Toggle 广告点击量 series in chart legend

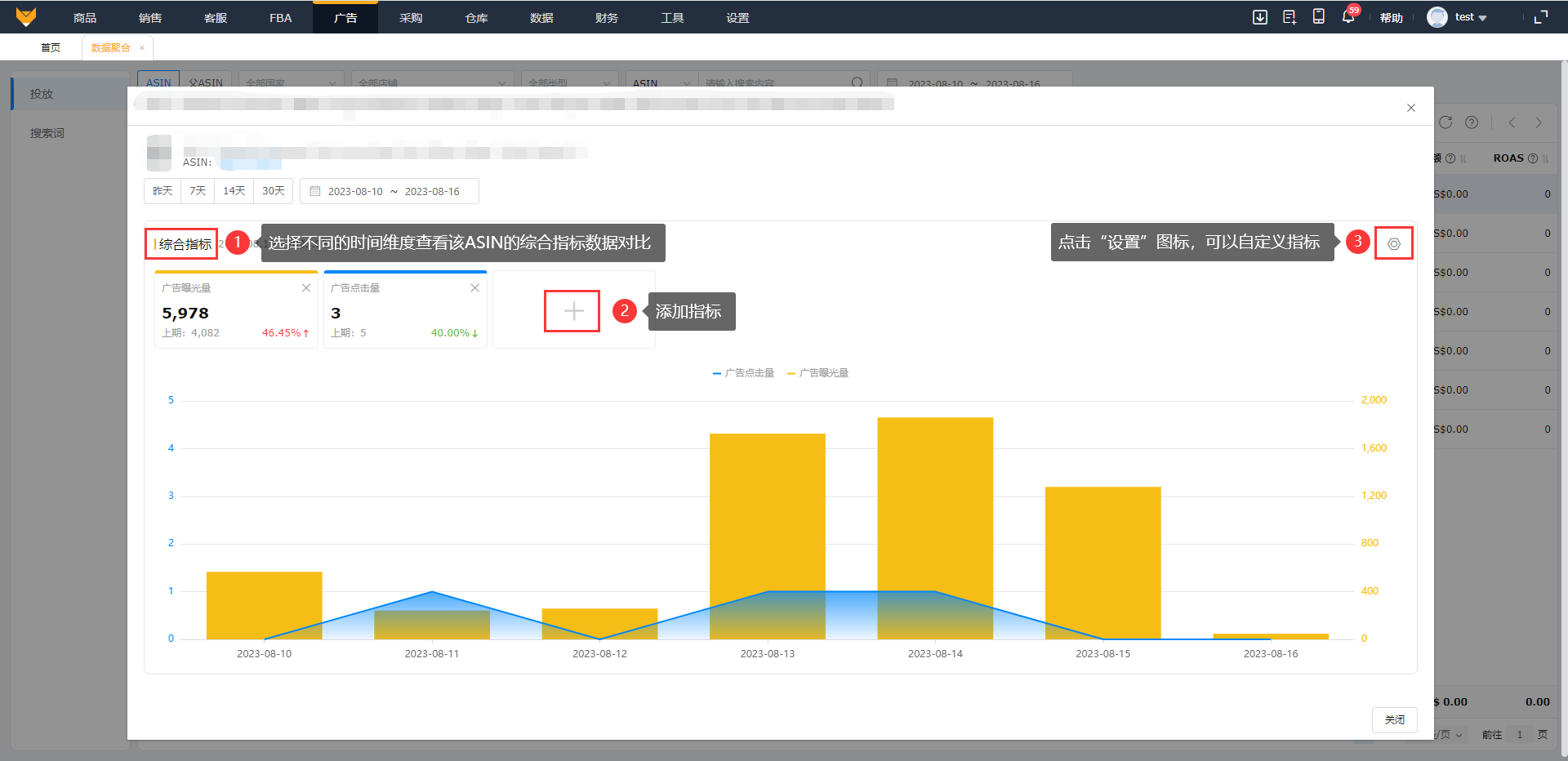(x=743, y=373)
